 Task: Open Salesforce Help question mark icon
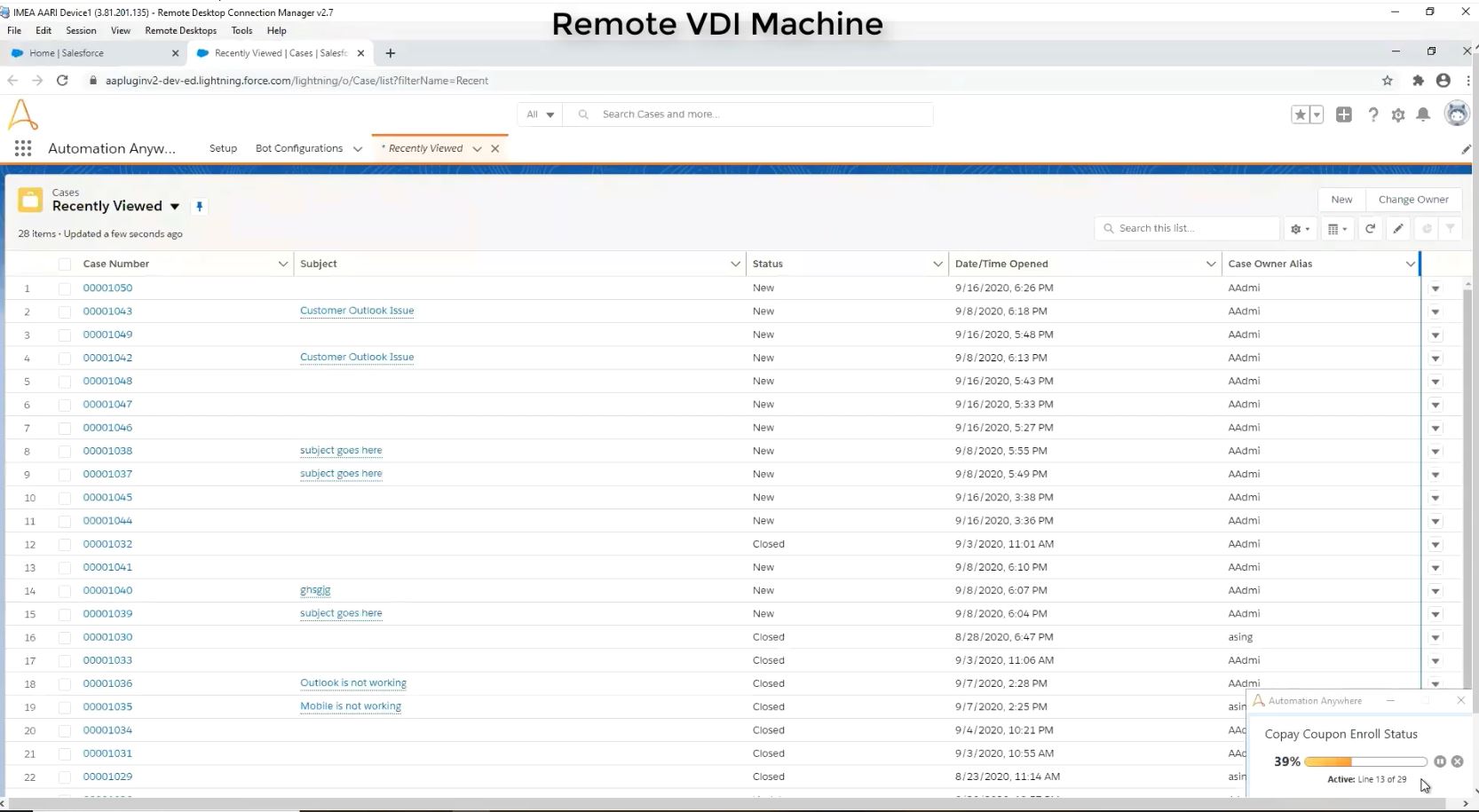[x=1372, y=114]
